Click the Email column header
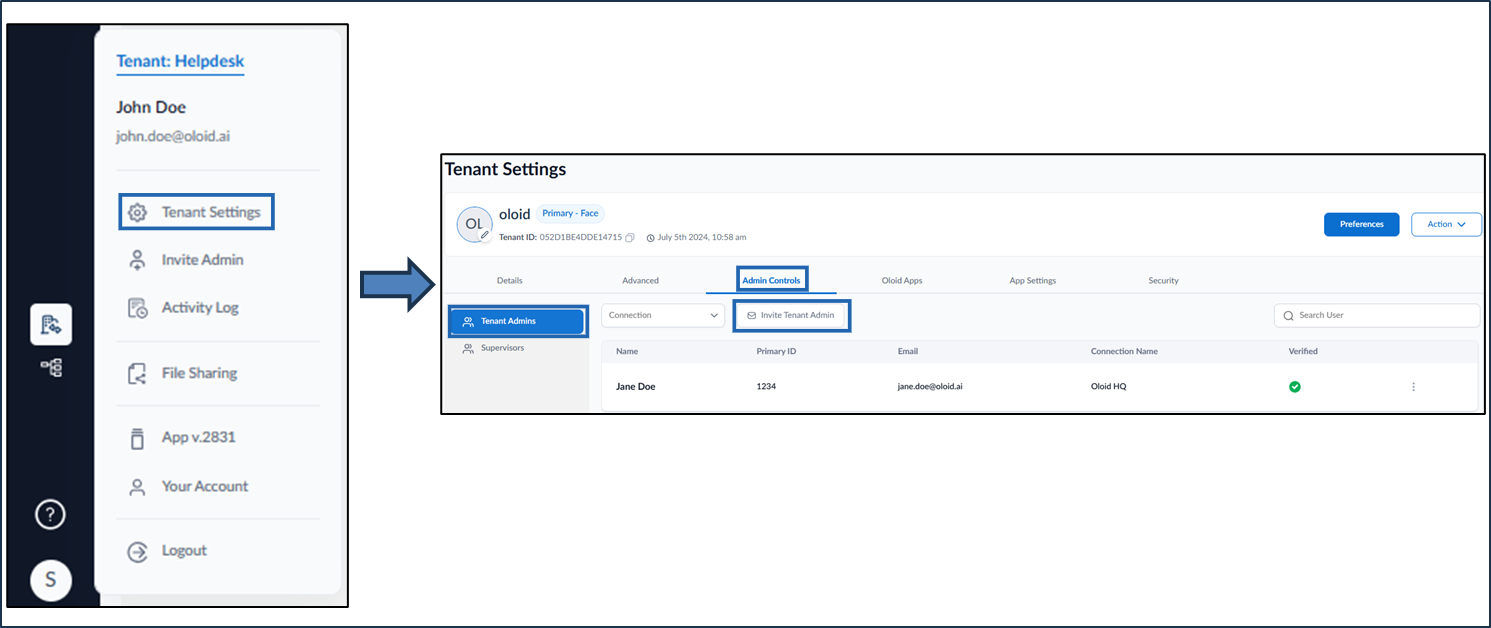The height and width of the screenshot is (628, 1491). (908, 351)
